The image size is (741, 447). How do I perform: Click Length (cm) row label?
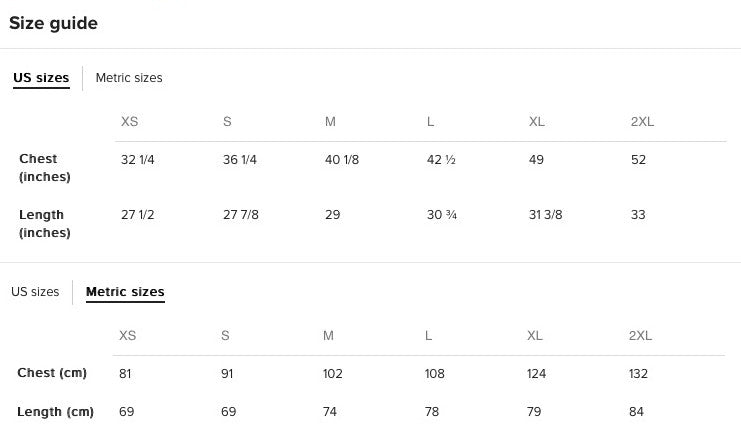55,412
